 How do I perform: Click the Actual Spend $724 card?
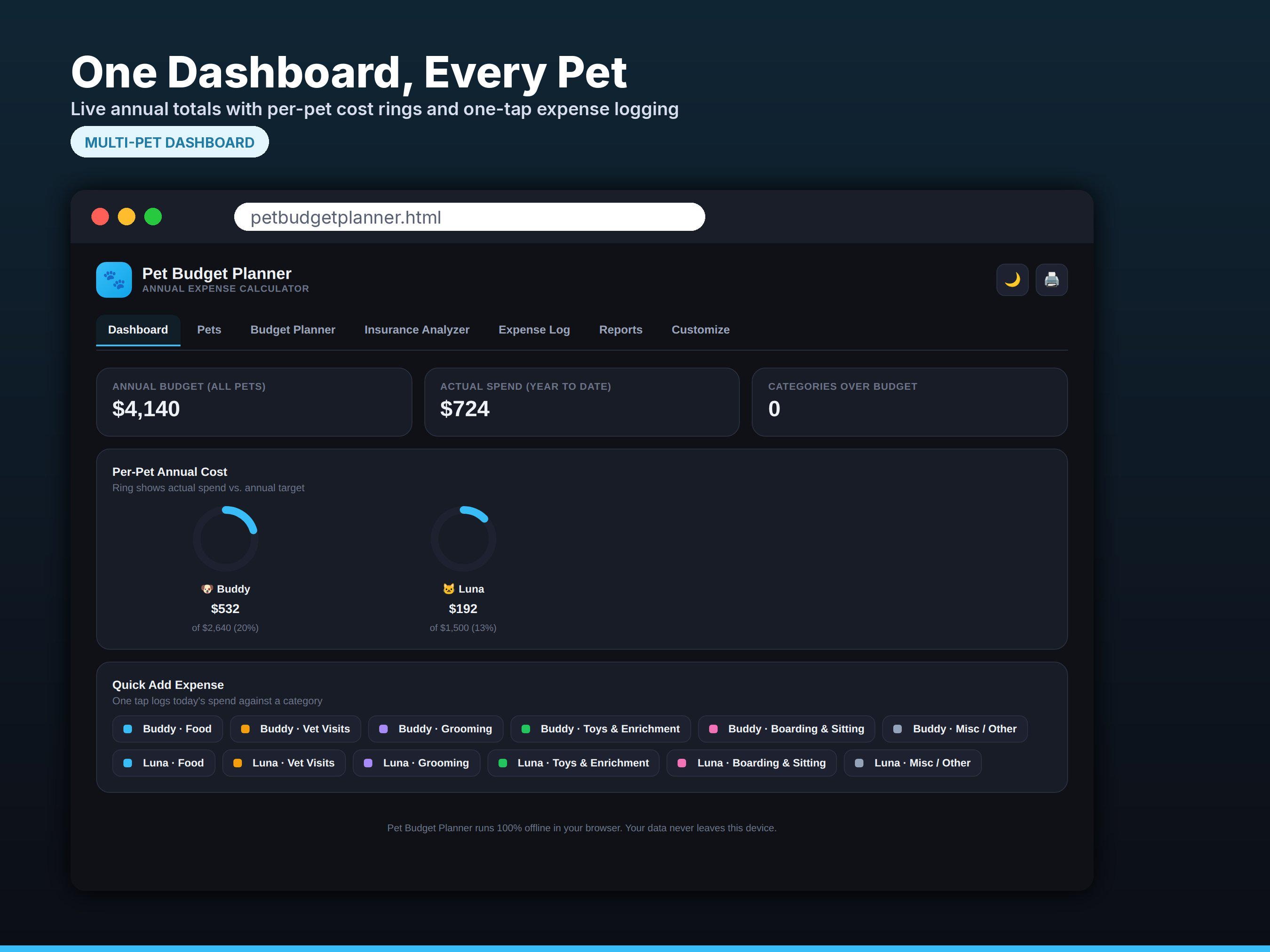point(581,402)
